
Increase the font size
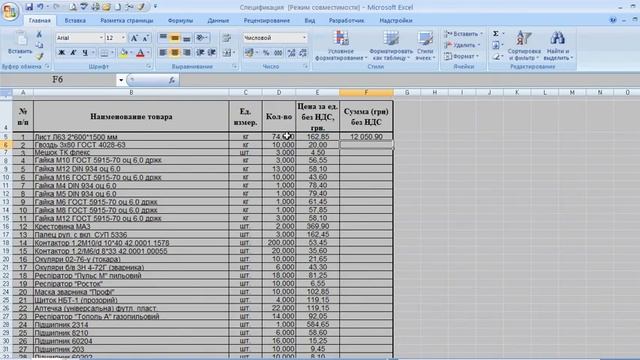(x=134, y=38)
